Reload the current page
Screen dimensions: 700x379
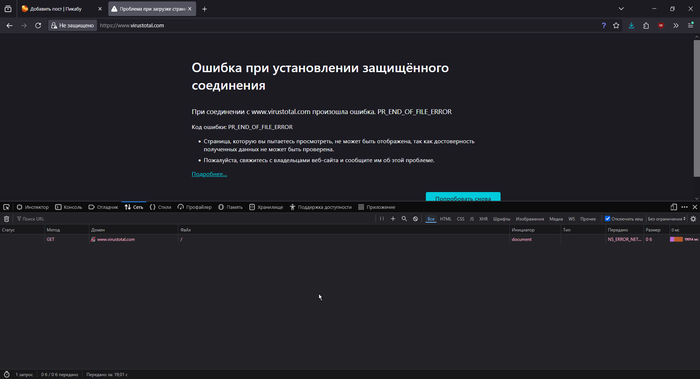coord(38,25)
